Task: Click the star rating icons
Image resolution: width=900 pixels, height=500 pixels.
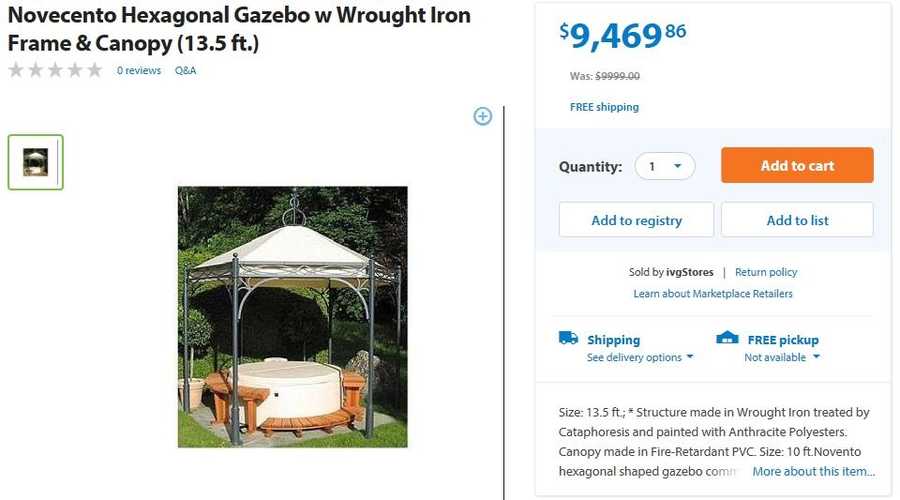Action: coord(55,70)
